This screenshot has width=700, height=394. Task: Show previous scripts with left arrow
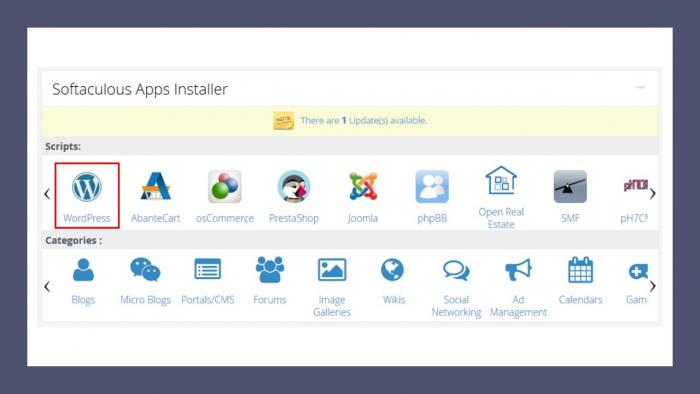pyautogui.click(x=47, y=194)
